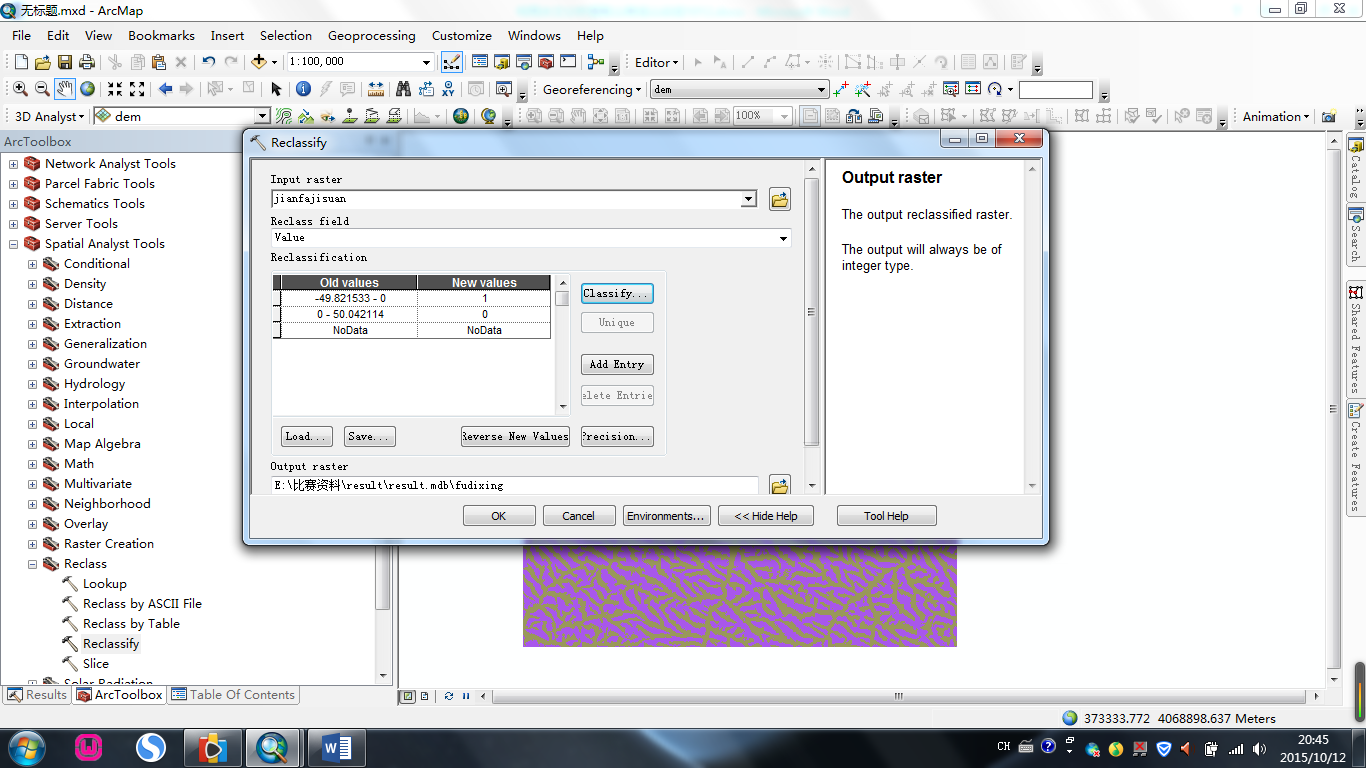Image resolution: width=1366 pixels, height=768 pixels.
Task: Collapse the Reclass toolset
Action: (32, 564)
